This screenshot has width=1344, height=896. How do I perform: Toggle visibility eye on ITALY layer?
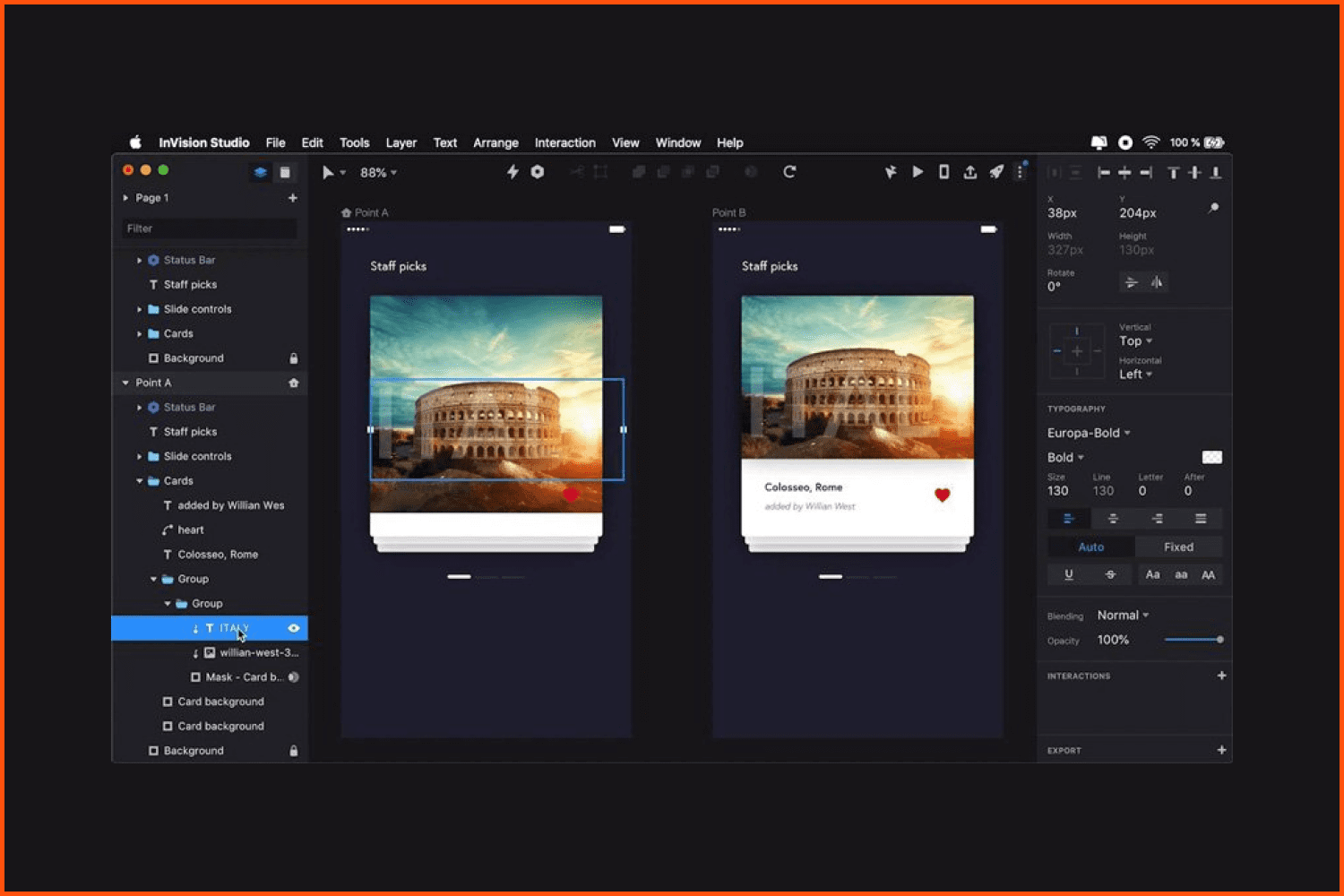pos(293,628)
